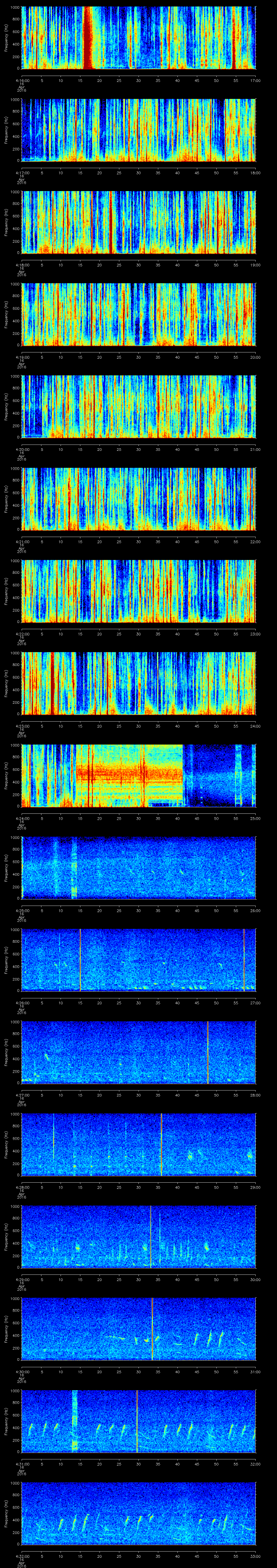
Task: Click the 21:00 end time label
Action: click(x=255, y=449)
